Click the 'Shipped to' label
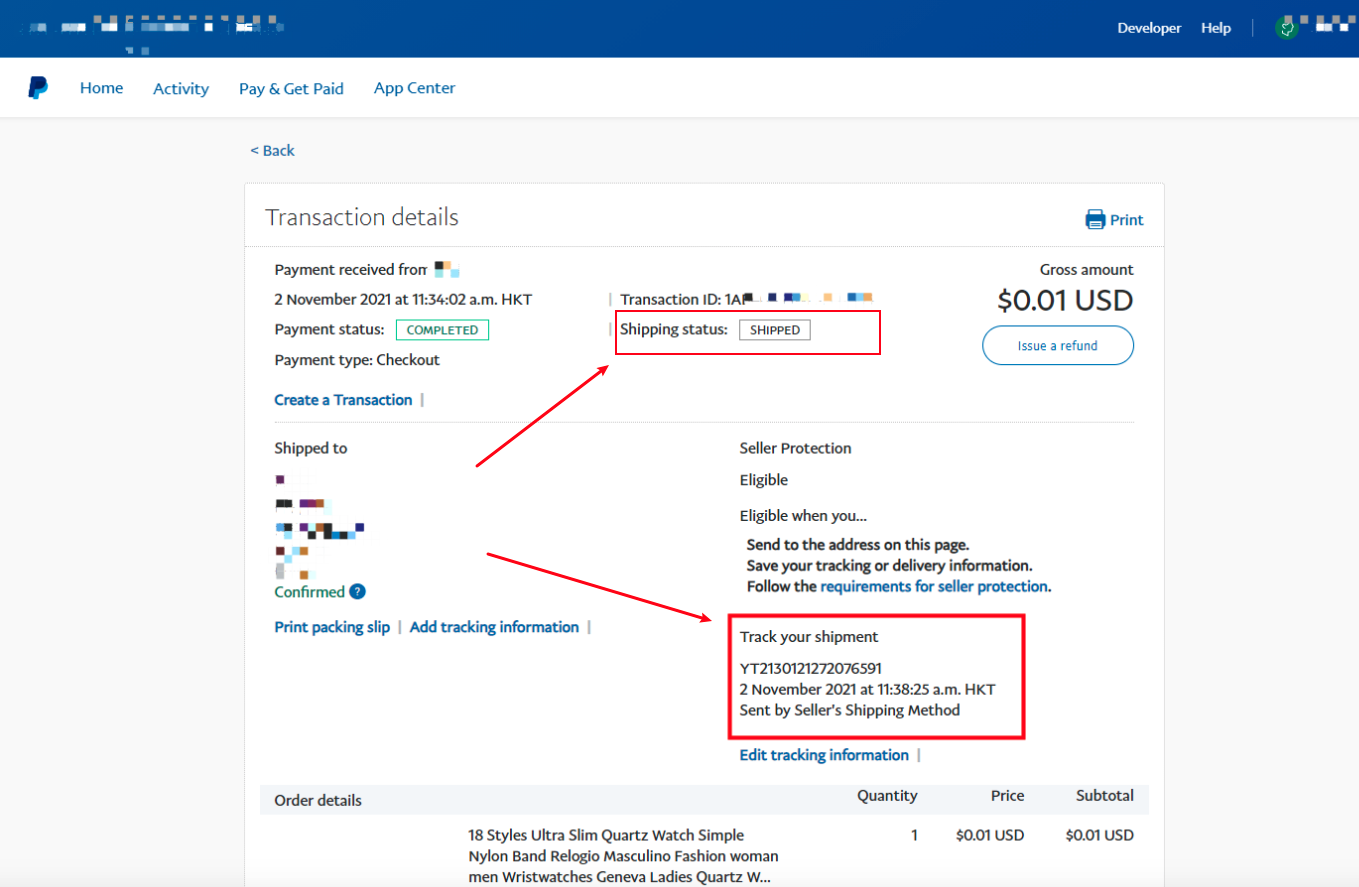The height and width of the screenshot is (887, 1359). pyautogui.click(x=311, y=448)
